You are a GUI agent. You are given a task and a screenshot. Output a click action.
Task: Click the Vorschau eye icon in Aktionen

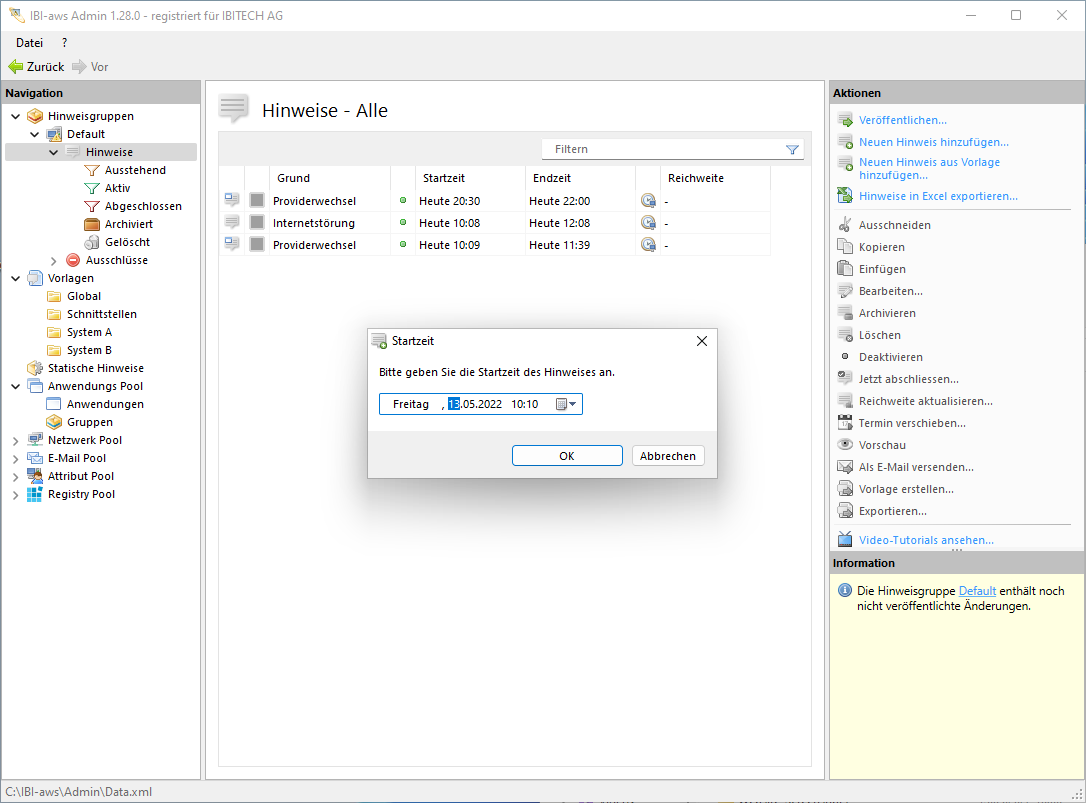pos(845,445)
